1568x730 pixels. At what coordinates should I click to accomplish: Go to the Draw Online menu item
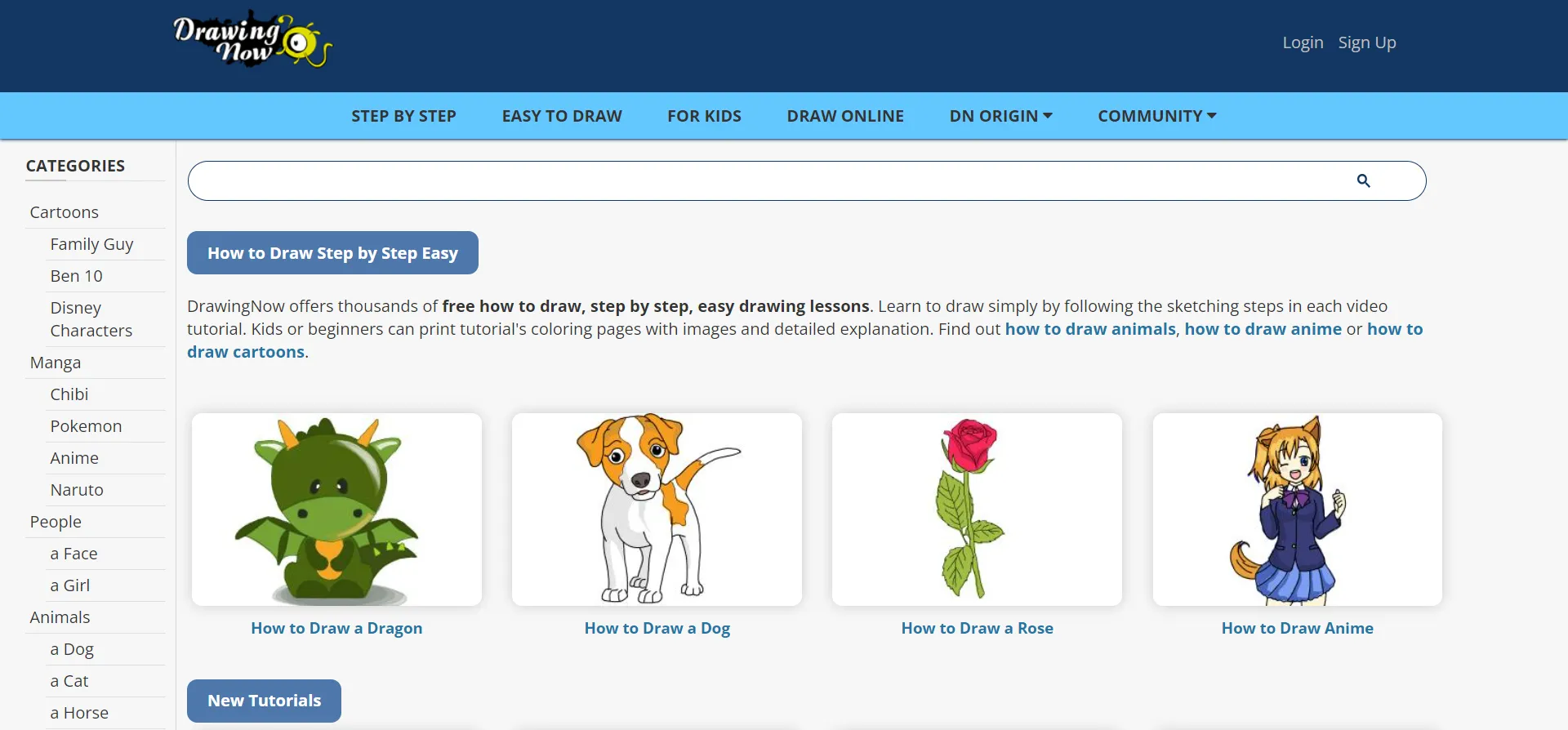coord(845,116)
